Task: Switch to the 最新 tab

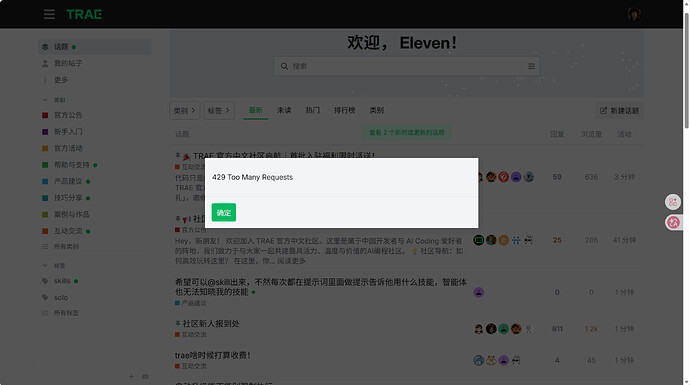Action: coord(256,110)
